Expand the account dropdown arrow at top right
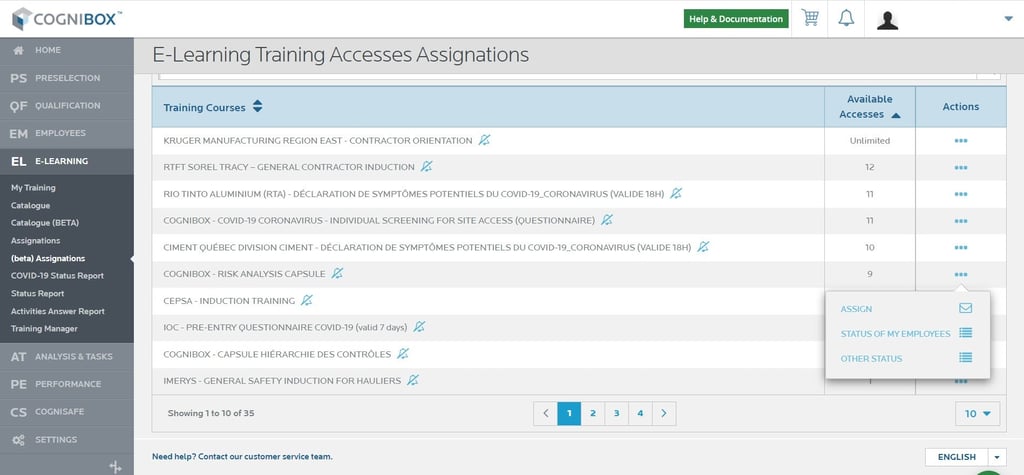This screenshot has height=475, width=1024. click(x=1008, y=19)
